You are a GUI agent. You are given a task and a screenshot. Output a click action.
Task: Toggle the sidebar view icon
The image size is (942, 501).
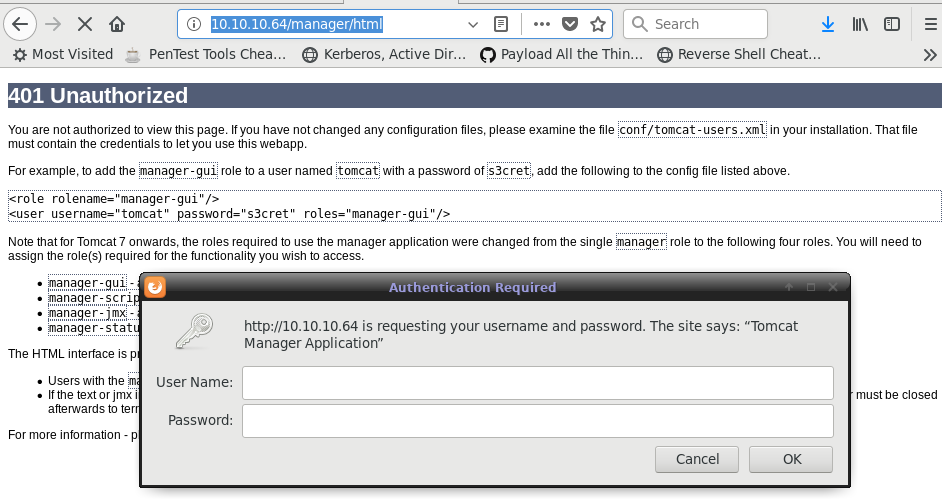pyautogui.click(x=891, y=24)
